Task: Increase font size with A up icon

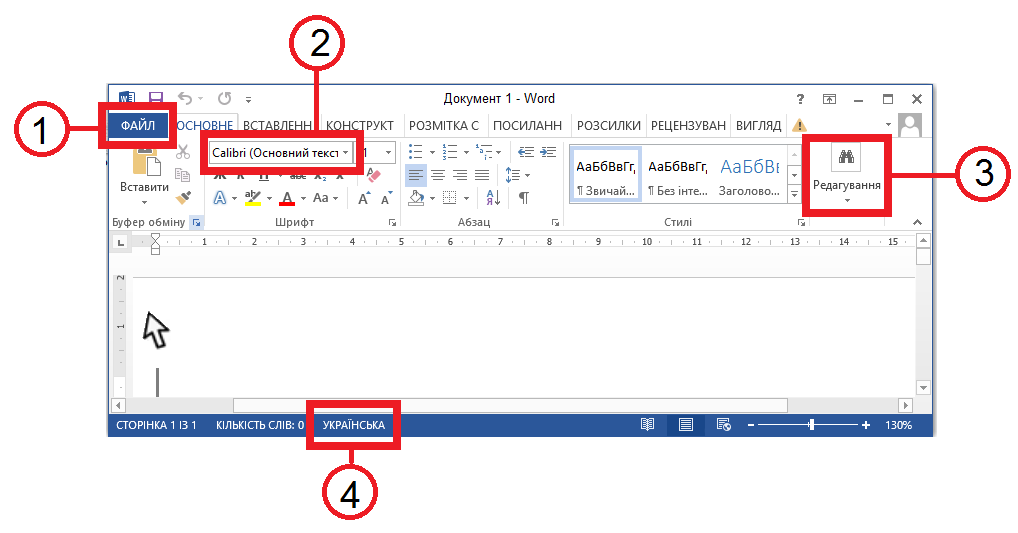Action: click(x=364, y=198)
